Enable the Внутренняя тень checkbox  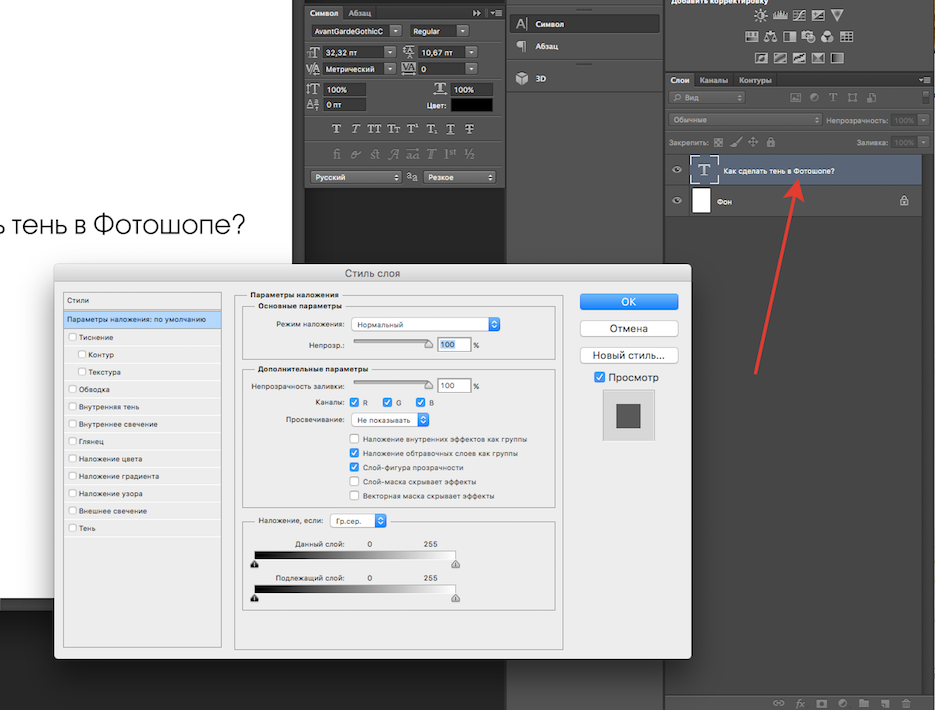click(72, 406)
